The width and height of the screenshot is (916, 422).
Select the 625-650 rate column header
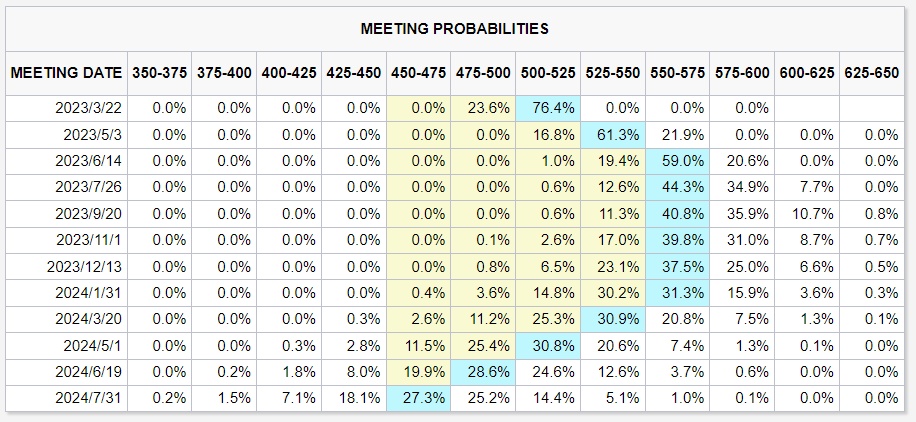873,73
